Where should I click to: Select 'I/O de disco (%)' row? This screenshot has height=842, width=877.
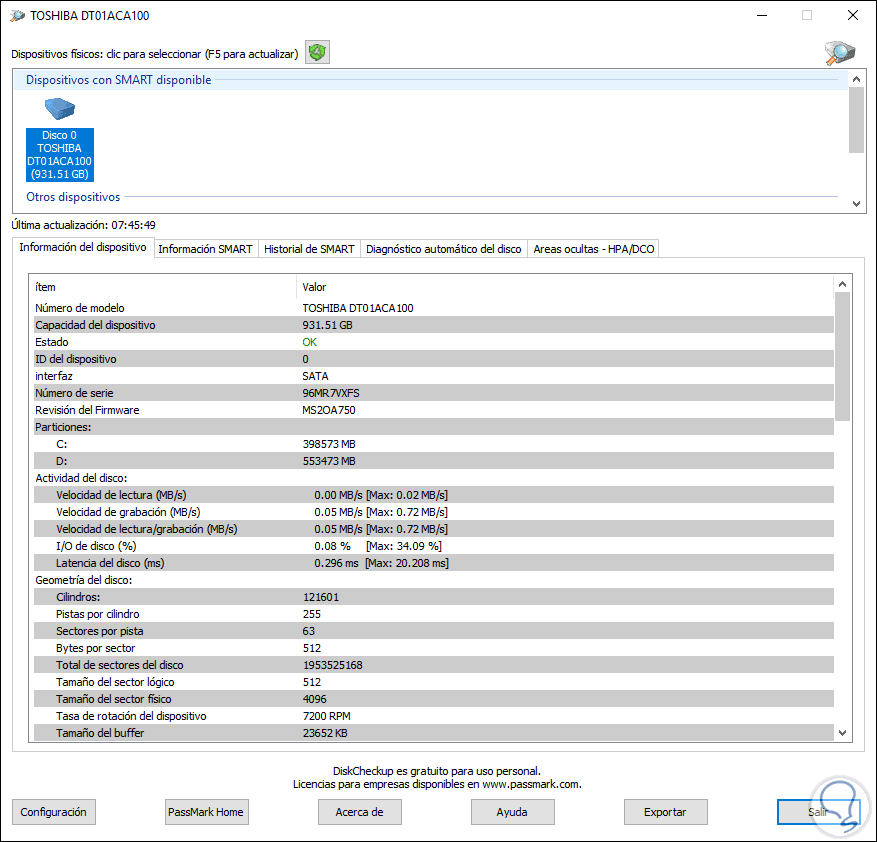click(433, 546)
